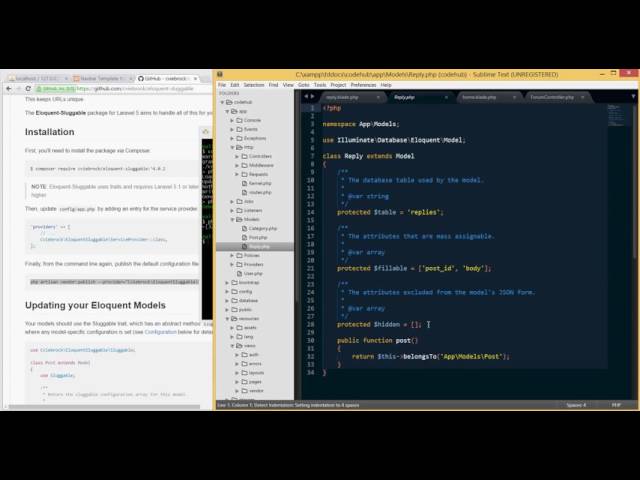
Task: Select the vendor folder icon under views
Action: (x=244, y=391)
